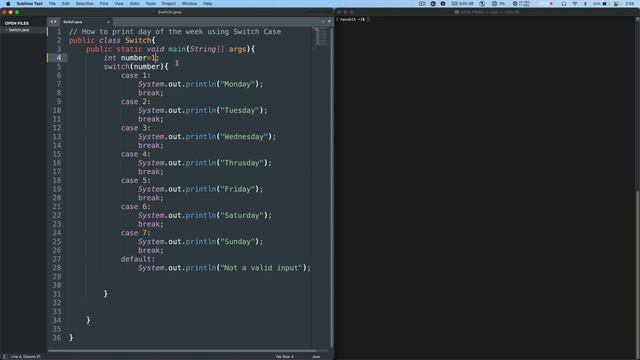Open the Find menu
640x360 pixels.
tap(104, 4)
